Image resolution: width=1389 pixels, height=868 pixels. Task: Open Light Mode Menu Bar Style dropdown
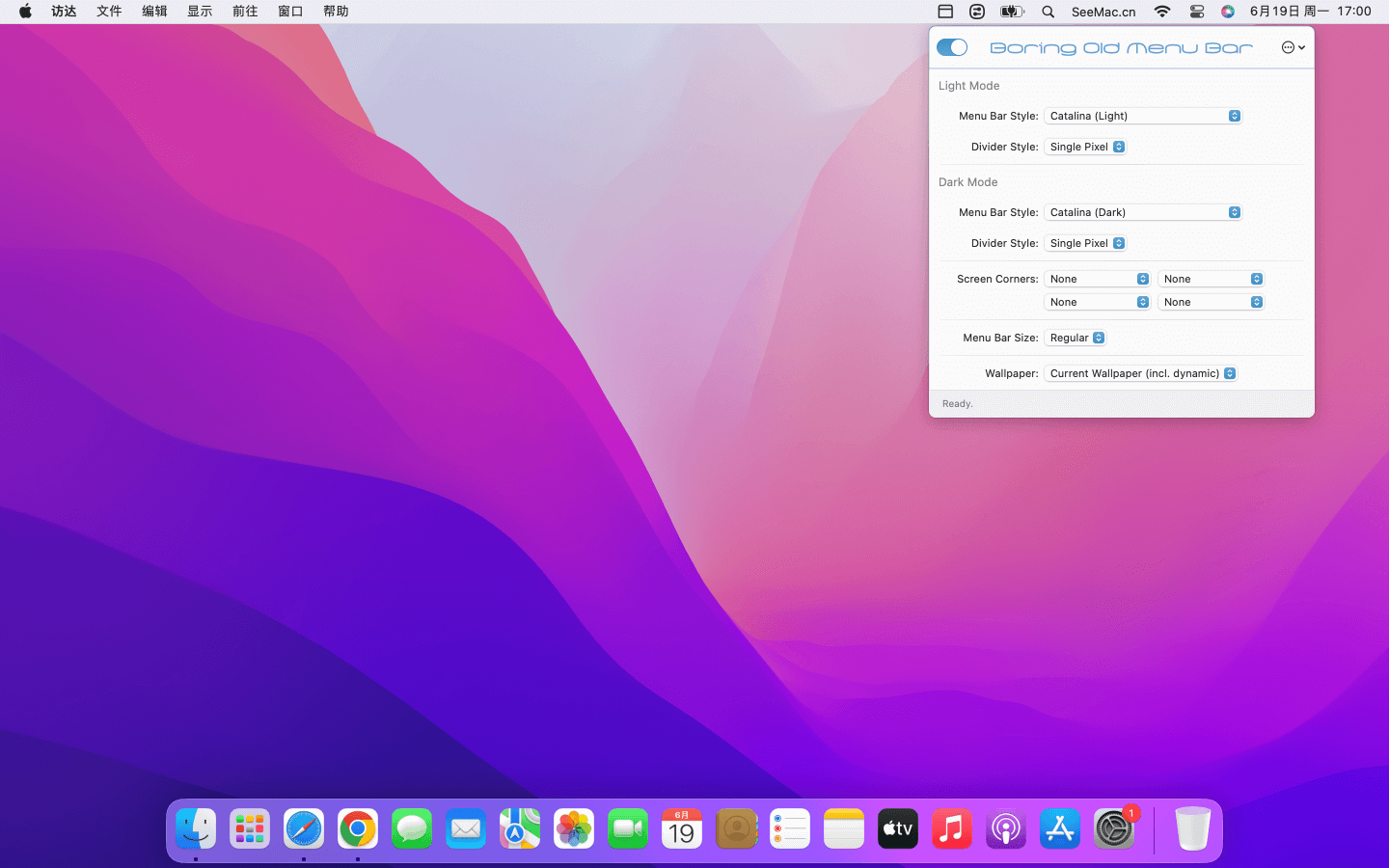click(x=1143, y=116)
